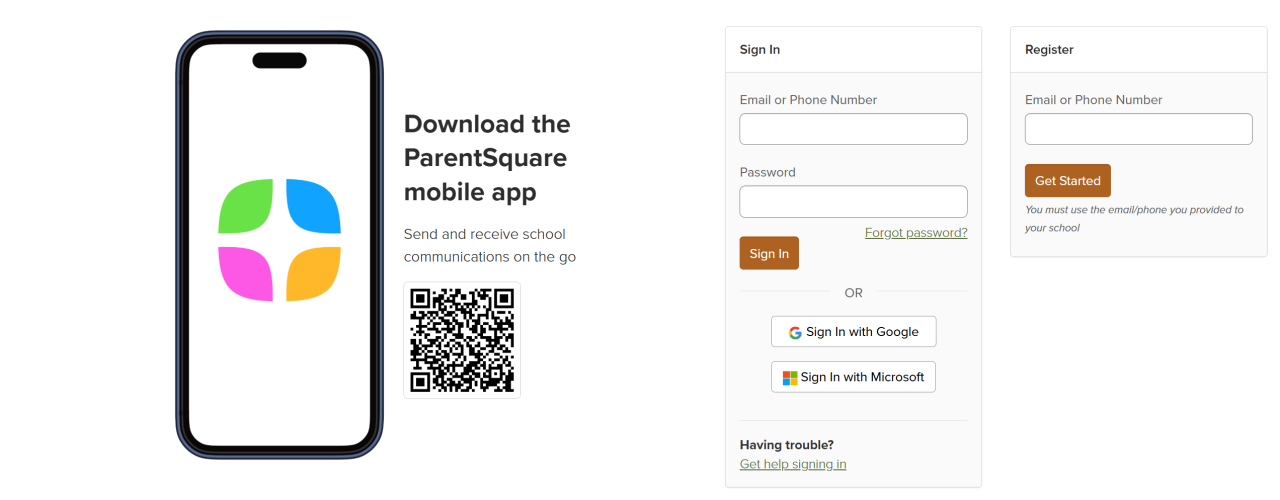Image resolution: width=1280 pixels, height=500 pixels.
Task: Click the ParentSquare logo on the phone
Action: (279, 240)
